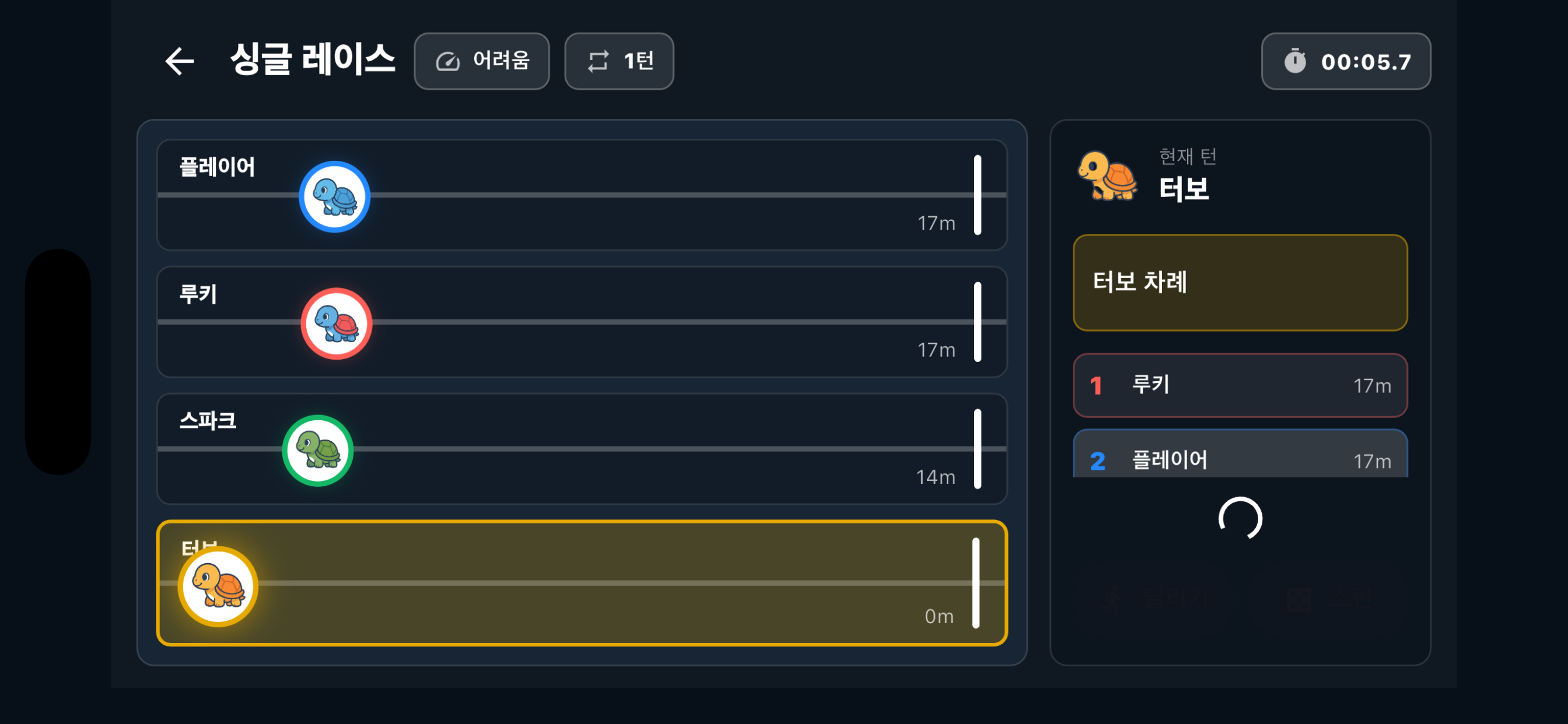Tap the 터보 차례 status banner

point(1240,283)
